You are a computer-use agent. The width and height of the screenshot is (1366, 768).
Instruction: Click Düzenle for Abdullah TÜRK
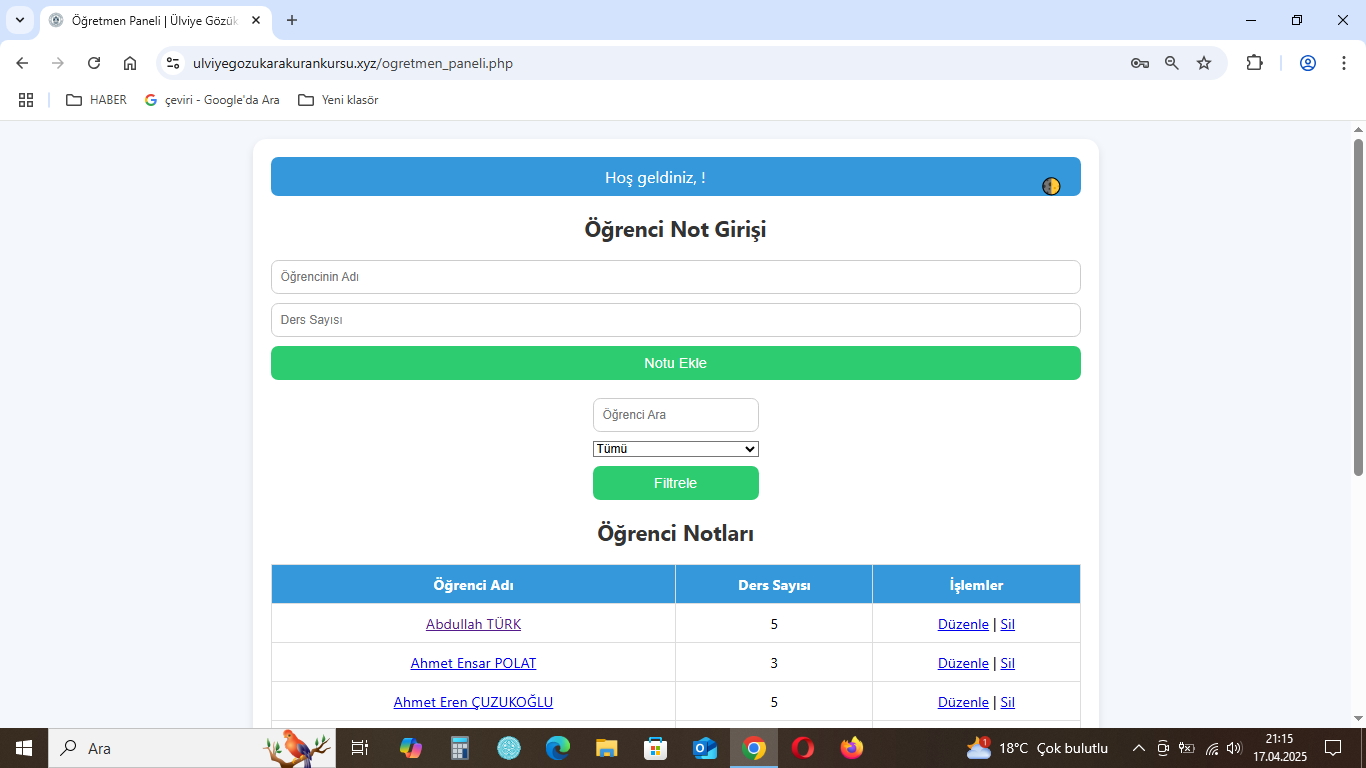963,624
